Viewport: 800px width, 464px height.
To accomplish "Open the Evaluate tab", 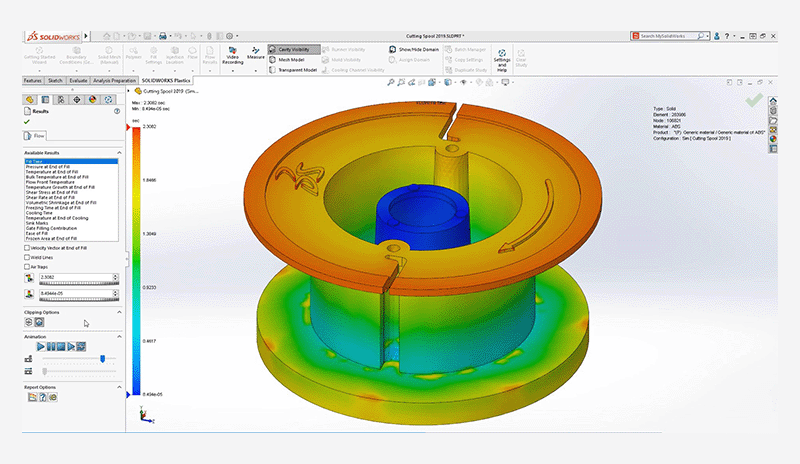I will click(79, 80).
